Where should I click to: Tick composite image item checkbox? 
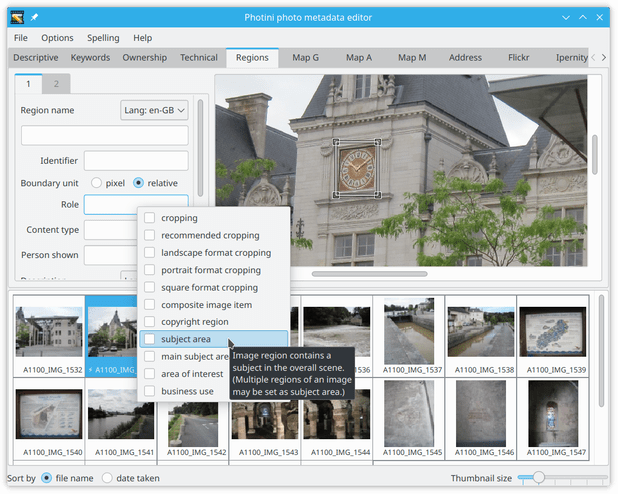(149, 304)
